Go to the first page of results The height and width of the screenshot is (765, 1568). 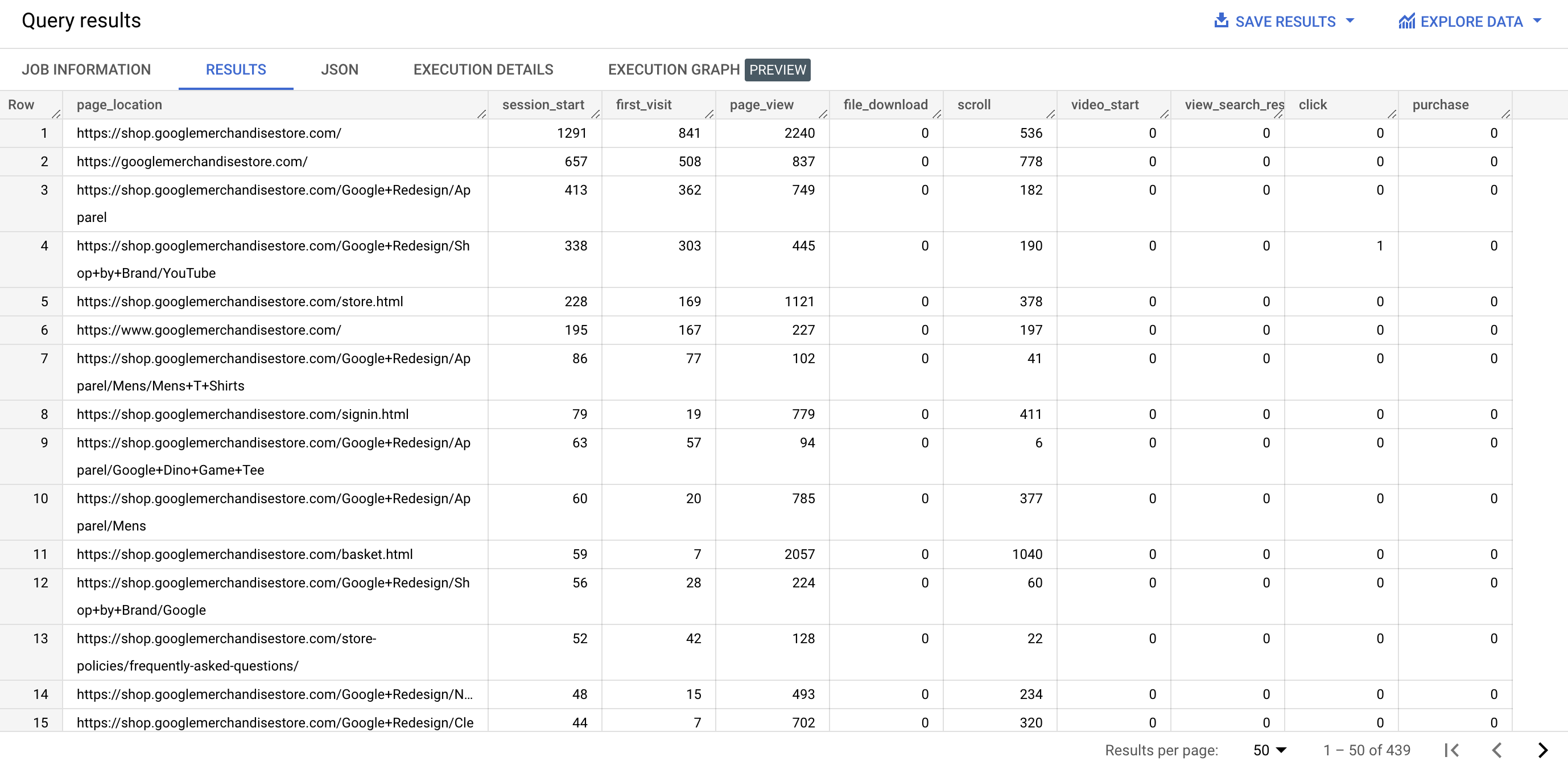1454,750
